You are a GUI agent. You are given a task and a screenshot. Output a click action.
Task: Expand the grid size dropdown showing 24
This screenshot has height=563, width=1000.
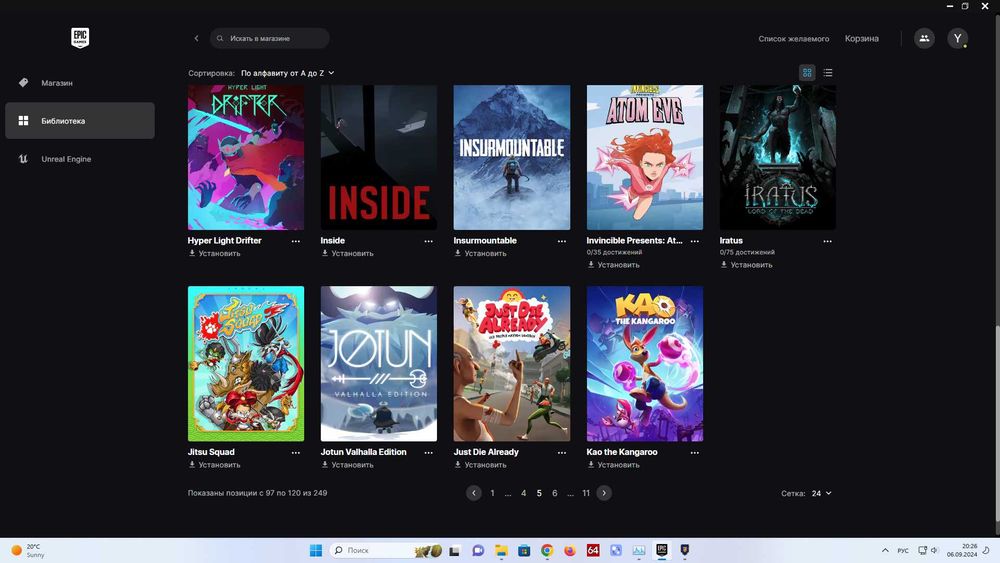[x=821, y=494]
